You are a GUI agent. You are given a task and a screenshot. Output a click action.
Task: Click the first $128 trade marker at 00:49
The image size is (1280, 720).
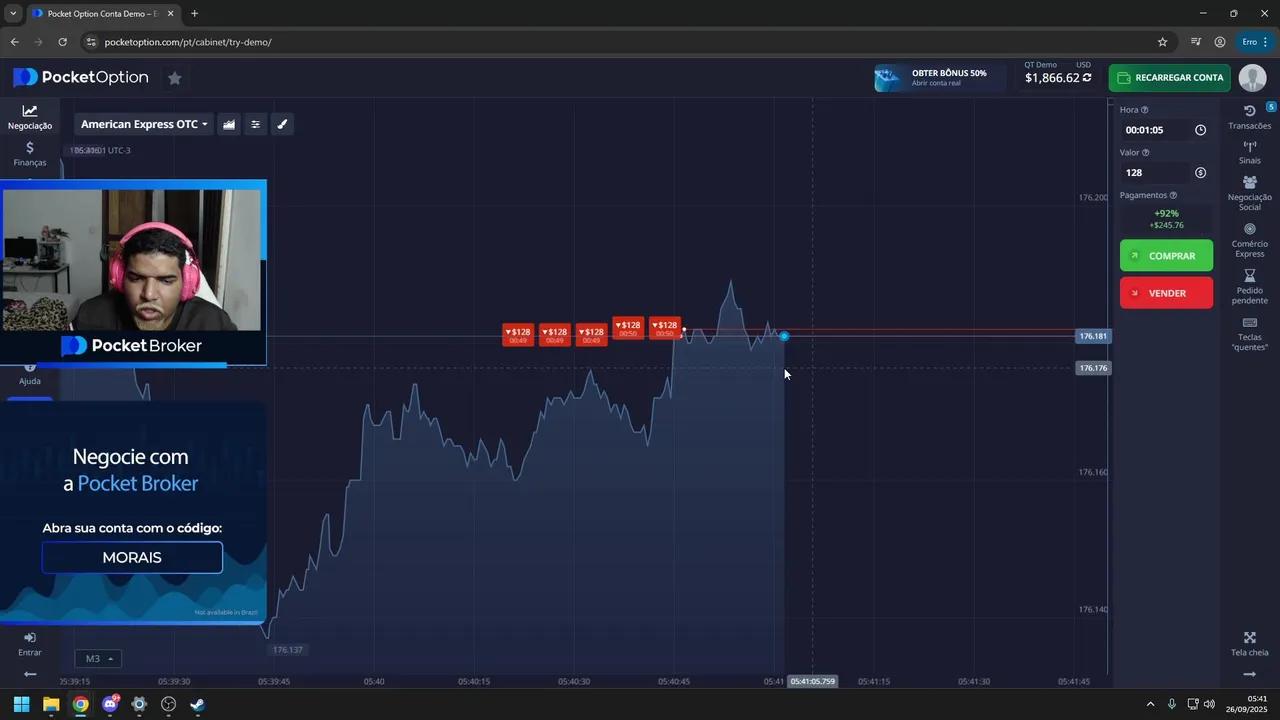point(518,335)
